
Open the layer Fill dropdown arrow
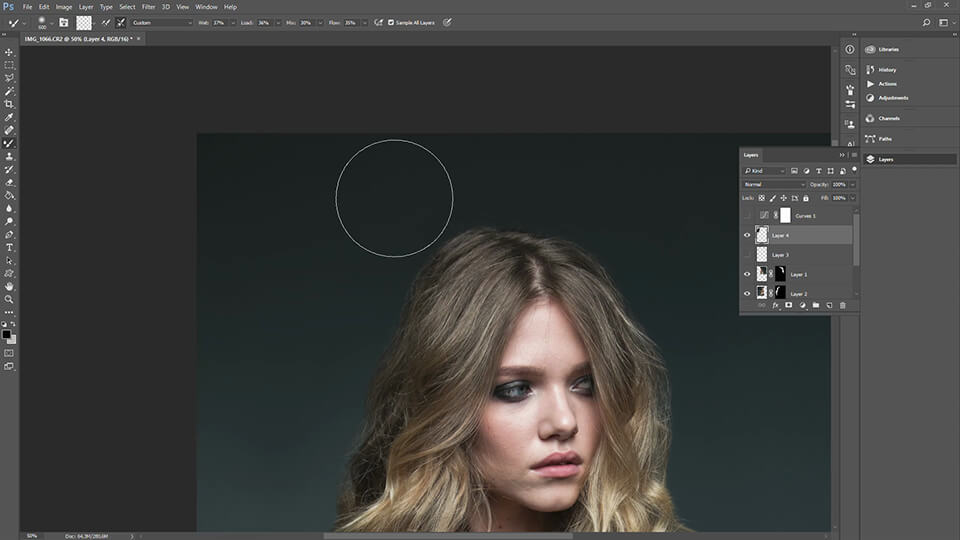(x=852, y=198)
